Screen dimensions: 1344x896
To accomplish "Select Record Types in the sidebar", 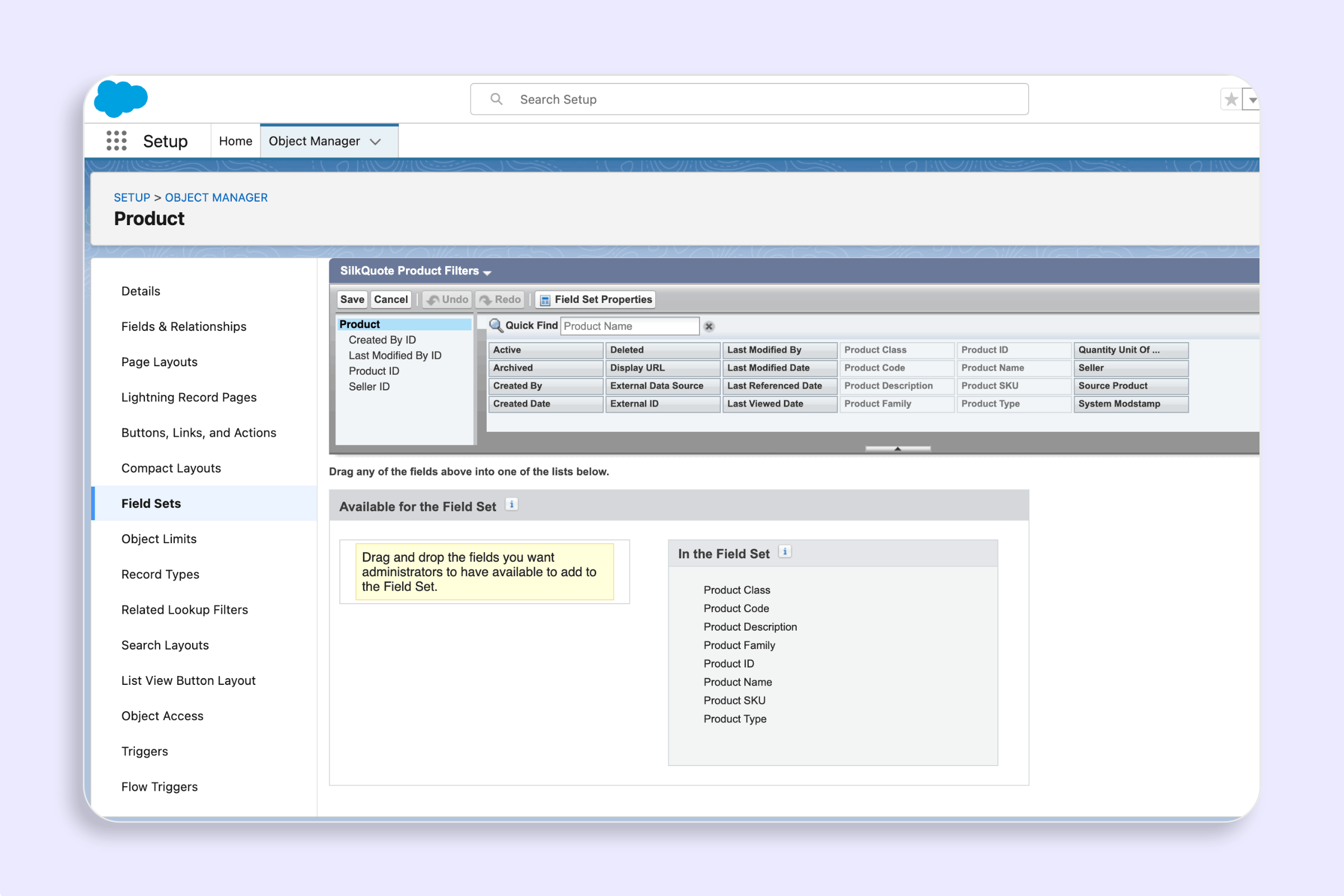I will [160, 573].
